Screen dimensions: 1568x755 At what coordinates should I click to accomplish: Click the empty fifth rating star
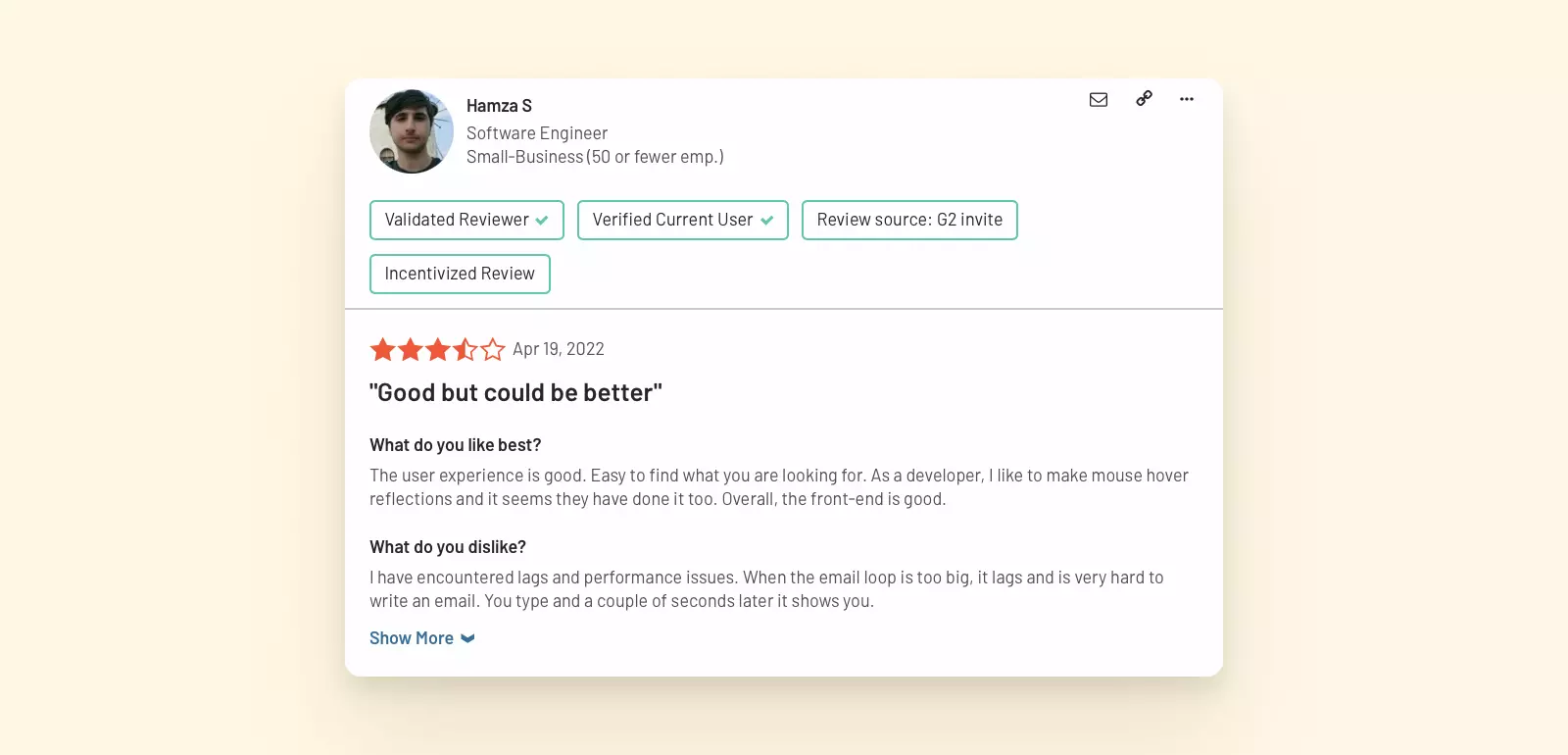point(493,349)
